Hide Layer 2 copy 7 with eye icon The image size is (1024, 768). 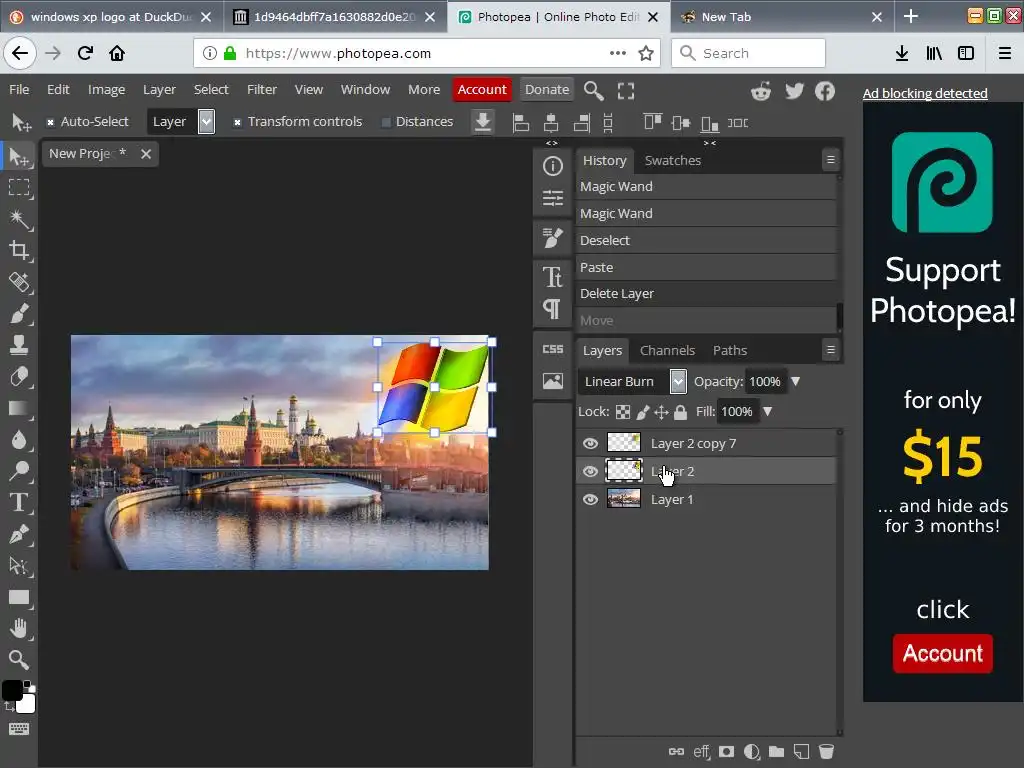pos(590,443)
